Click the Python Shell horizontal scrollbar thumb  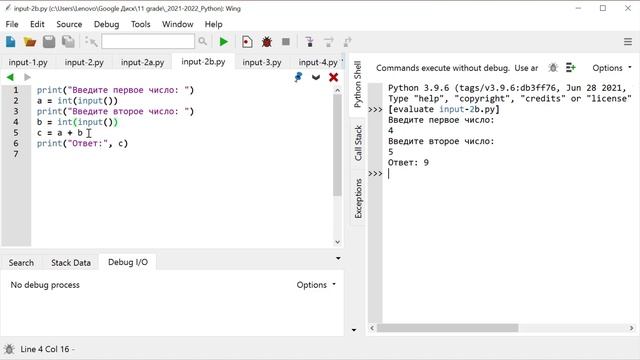point(447,328)
